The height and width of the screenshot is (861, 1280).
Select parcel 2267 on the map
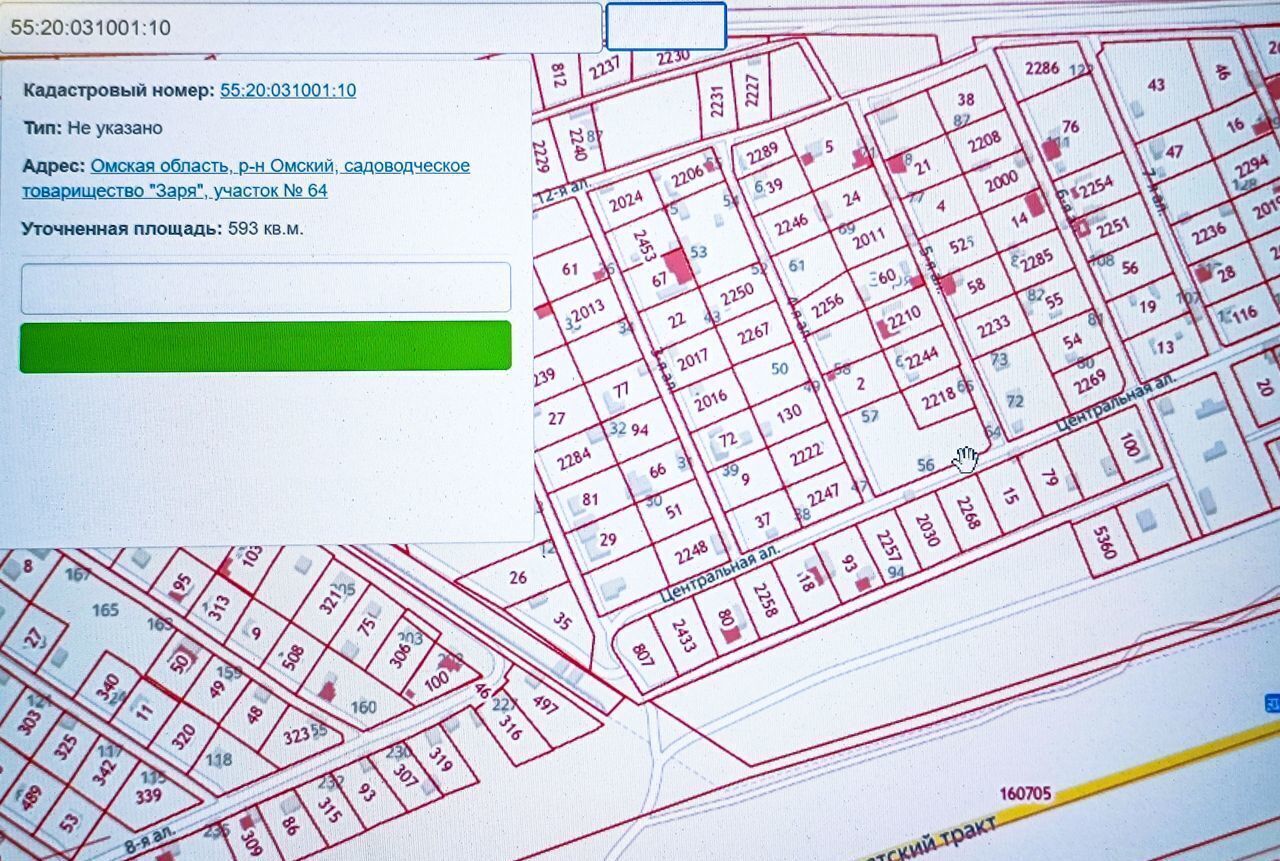753,333
